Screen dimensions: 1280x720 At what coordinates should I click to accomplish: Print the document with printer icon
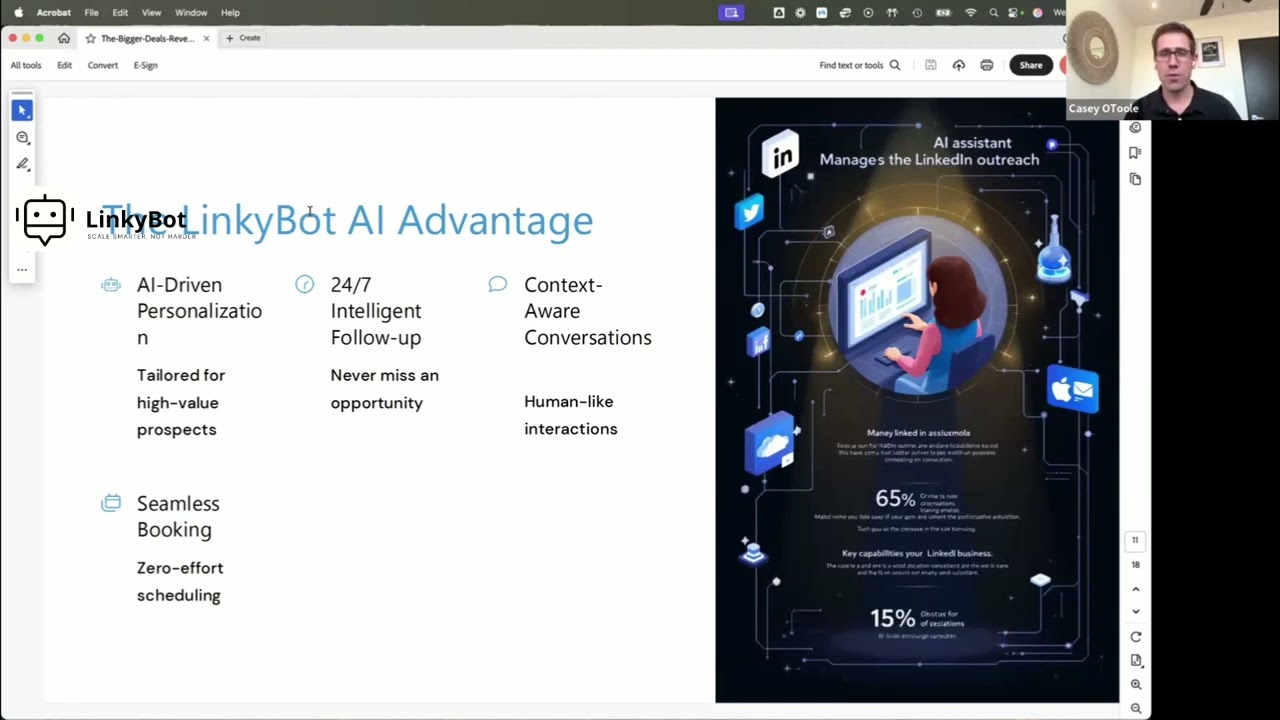(x=986, y=65)
